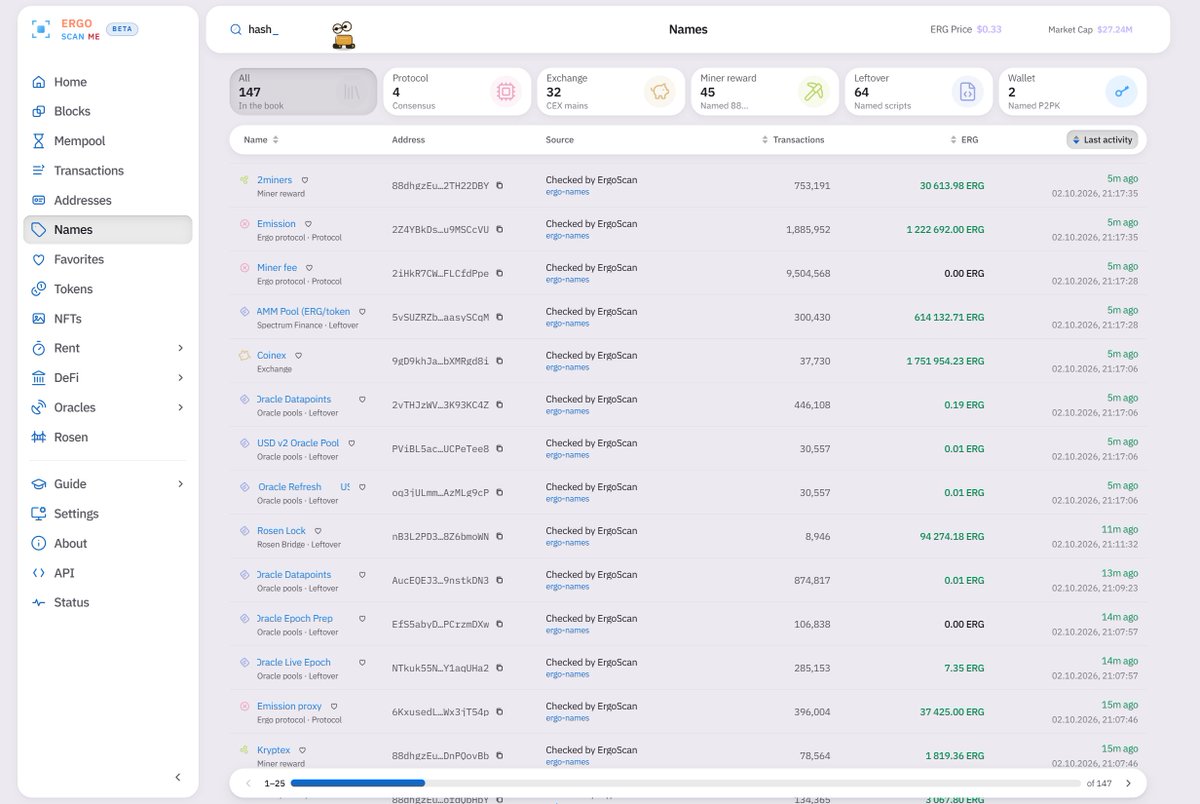This screenshot has width=1200, height=804.
Task: Open Home from sidebar
Action: pyautogui.click(x=108, y=82)
